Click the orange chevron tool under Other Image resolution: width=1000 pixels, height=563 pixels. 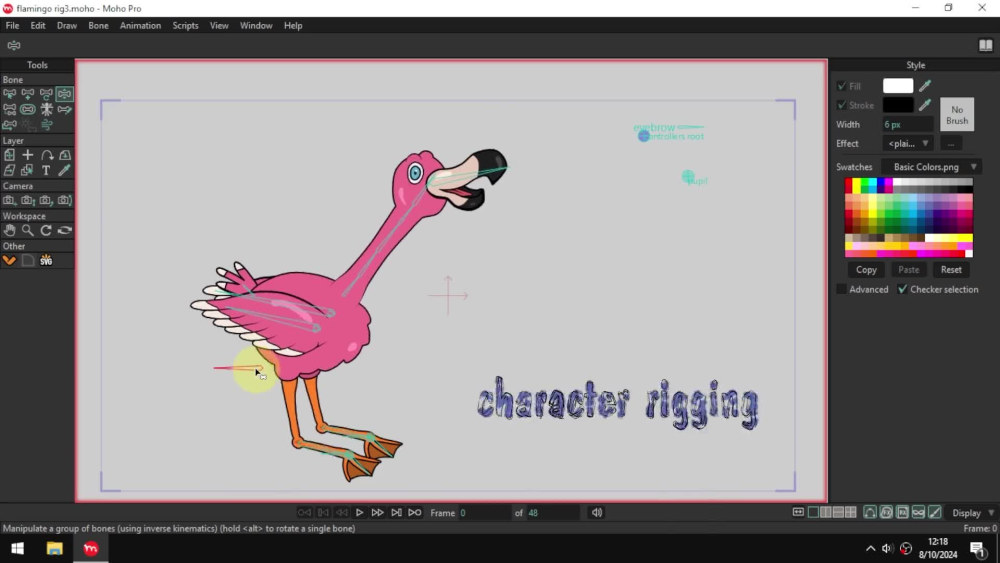[x=10, y=260]
